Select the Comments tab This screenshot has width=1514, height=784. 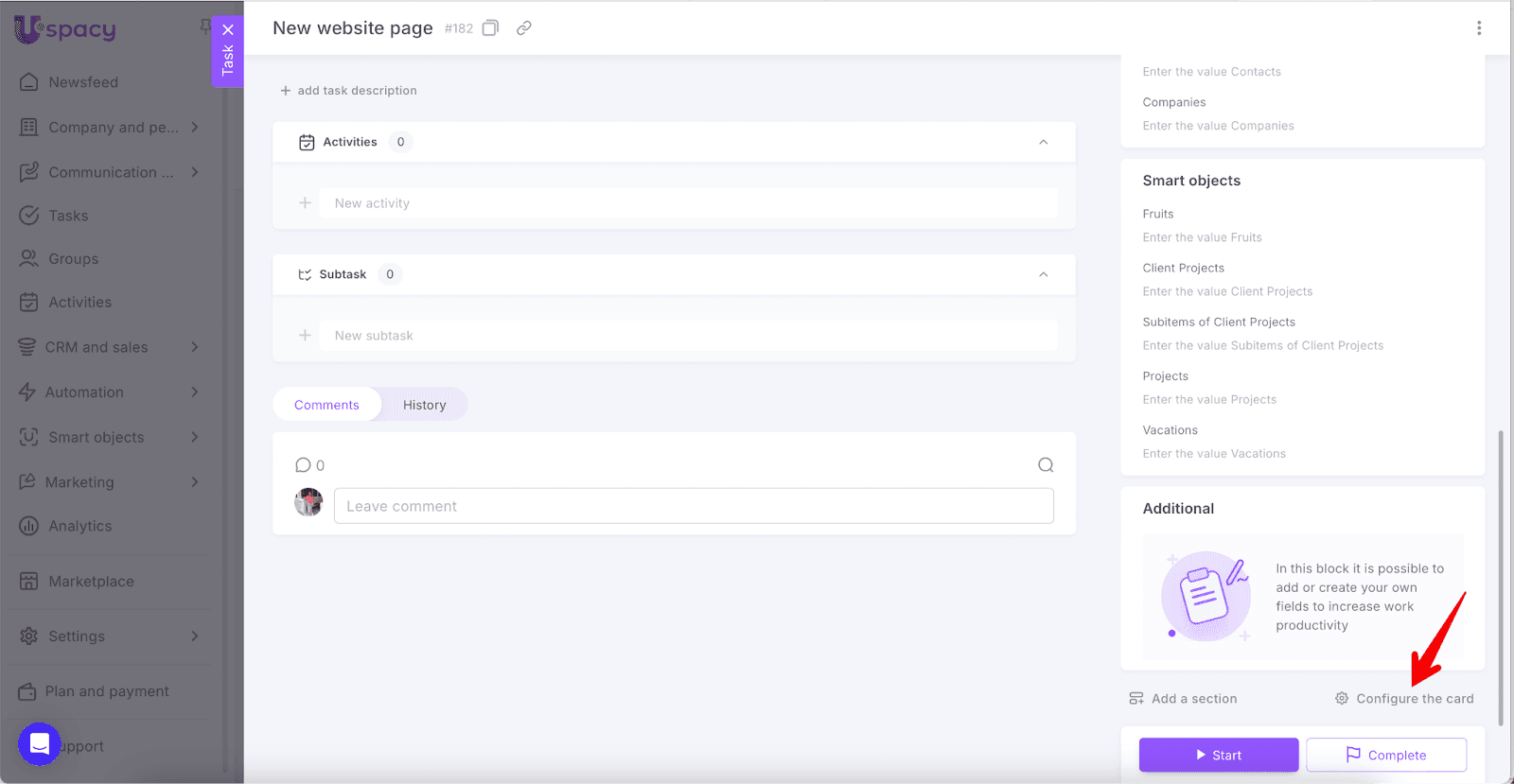click(x=326, y=405)
